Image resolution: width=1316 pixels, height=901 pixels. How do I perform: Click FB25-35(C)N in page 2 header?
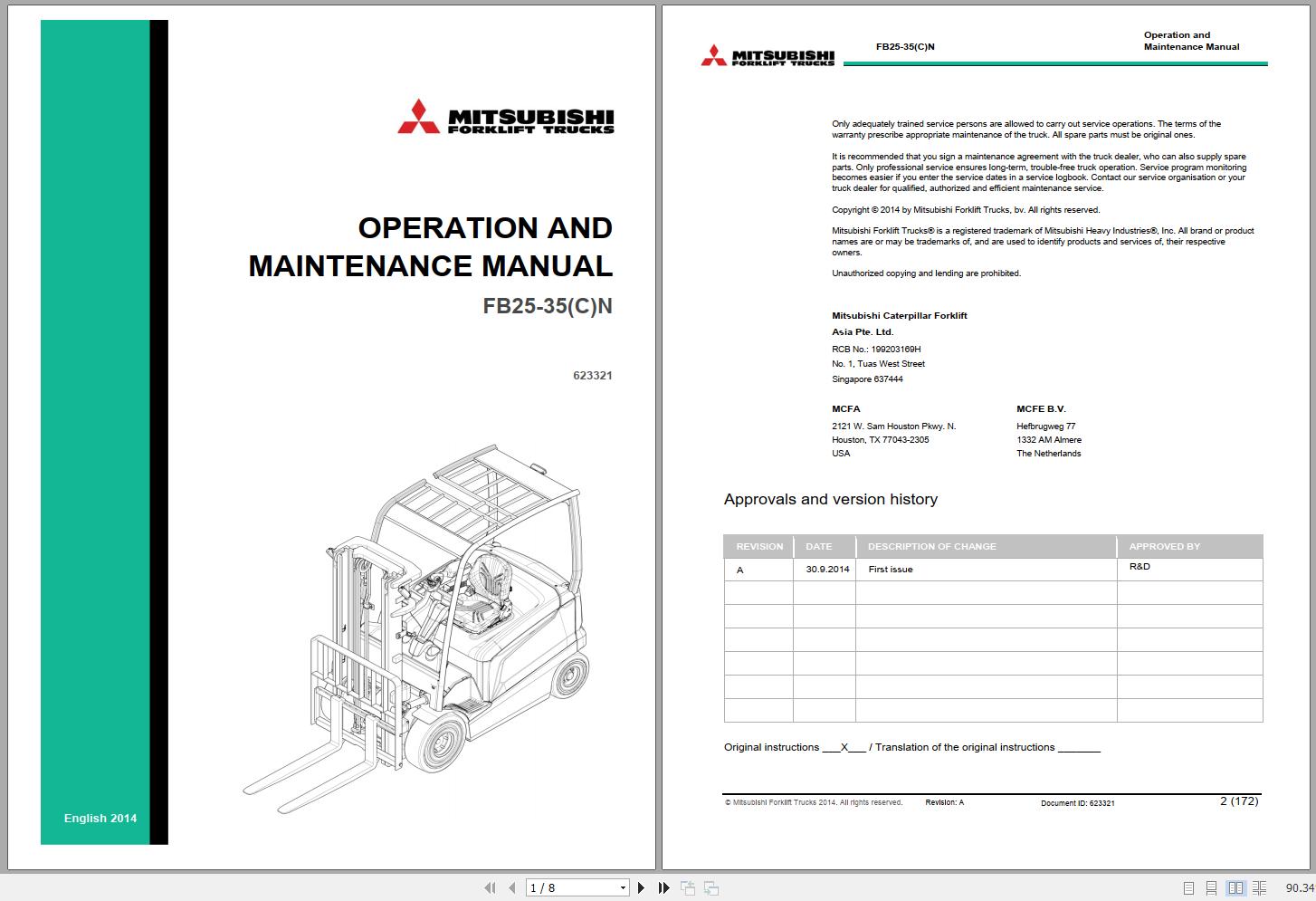tap(905, 46)
